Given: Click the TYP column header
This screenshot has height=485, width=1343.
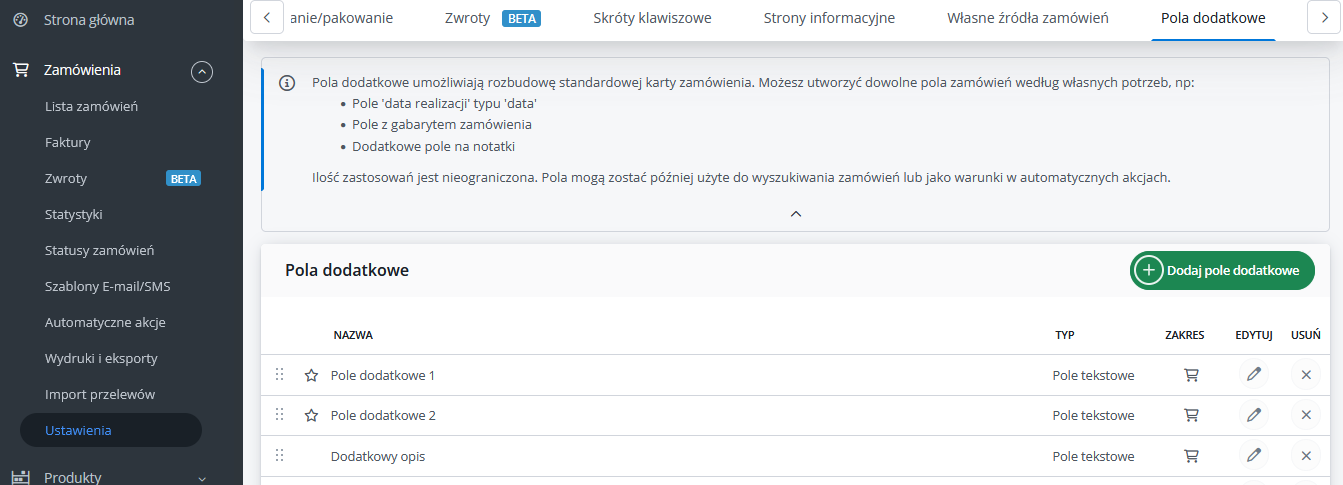Looking at the screenshot, I should point(1065,335).
